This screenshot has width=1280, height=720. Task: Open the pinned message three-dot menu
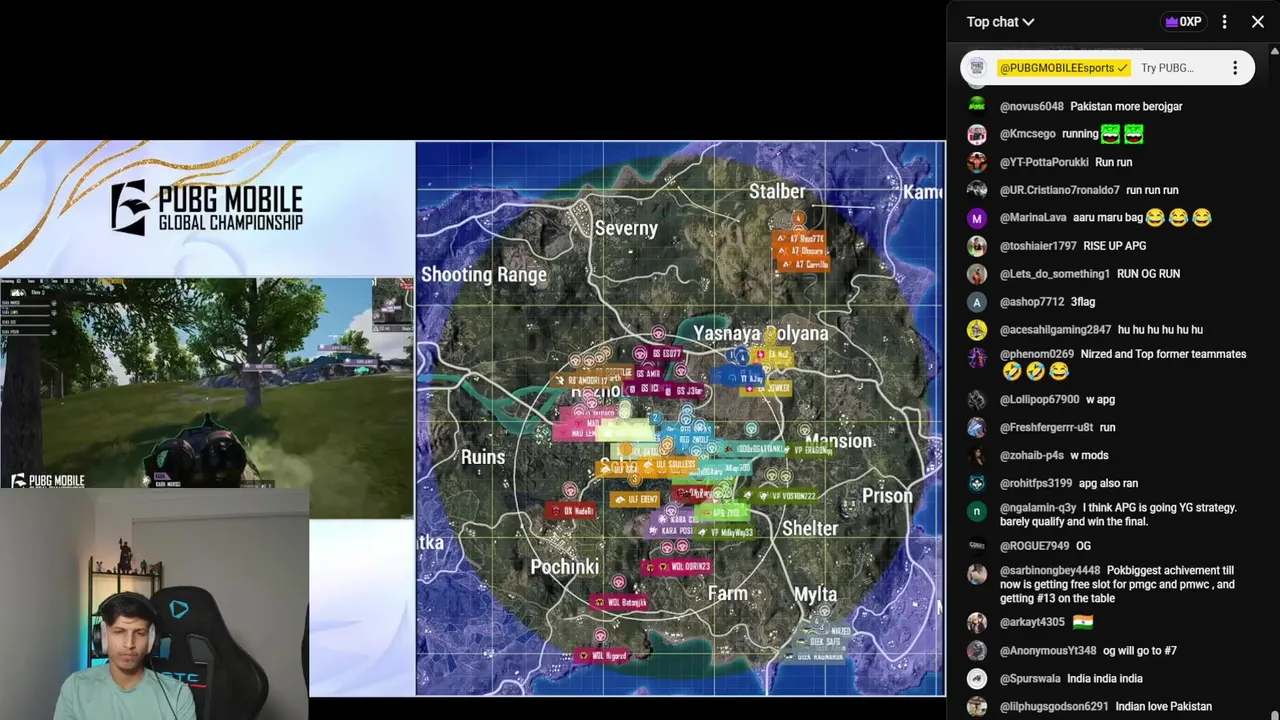click(x=1235, y=68)
